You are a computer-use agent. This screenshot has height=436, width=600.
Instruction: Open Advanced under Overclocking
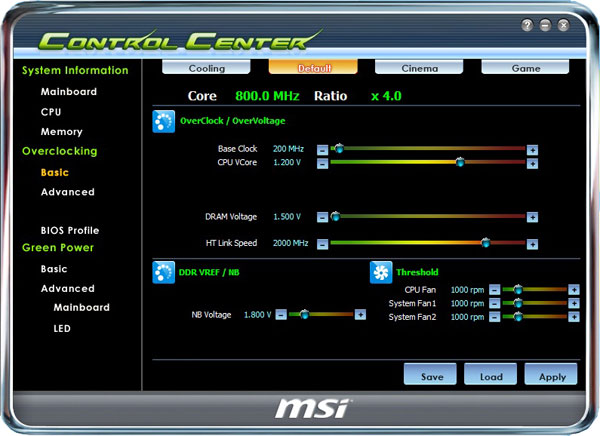pyautogui.click(x=68, y=192)
